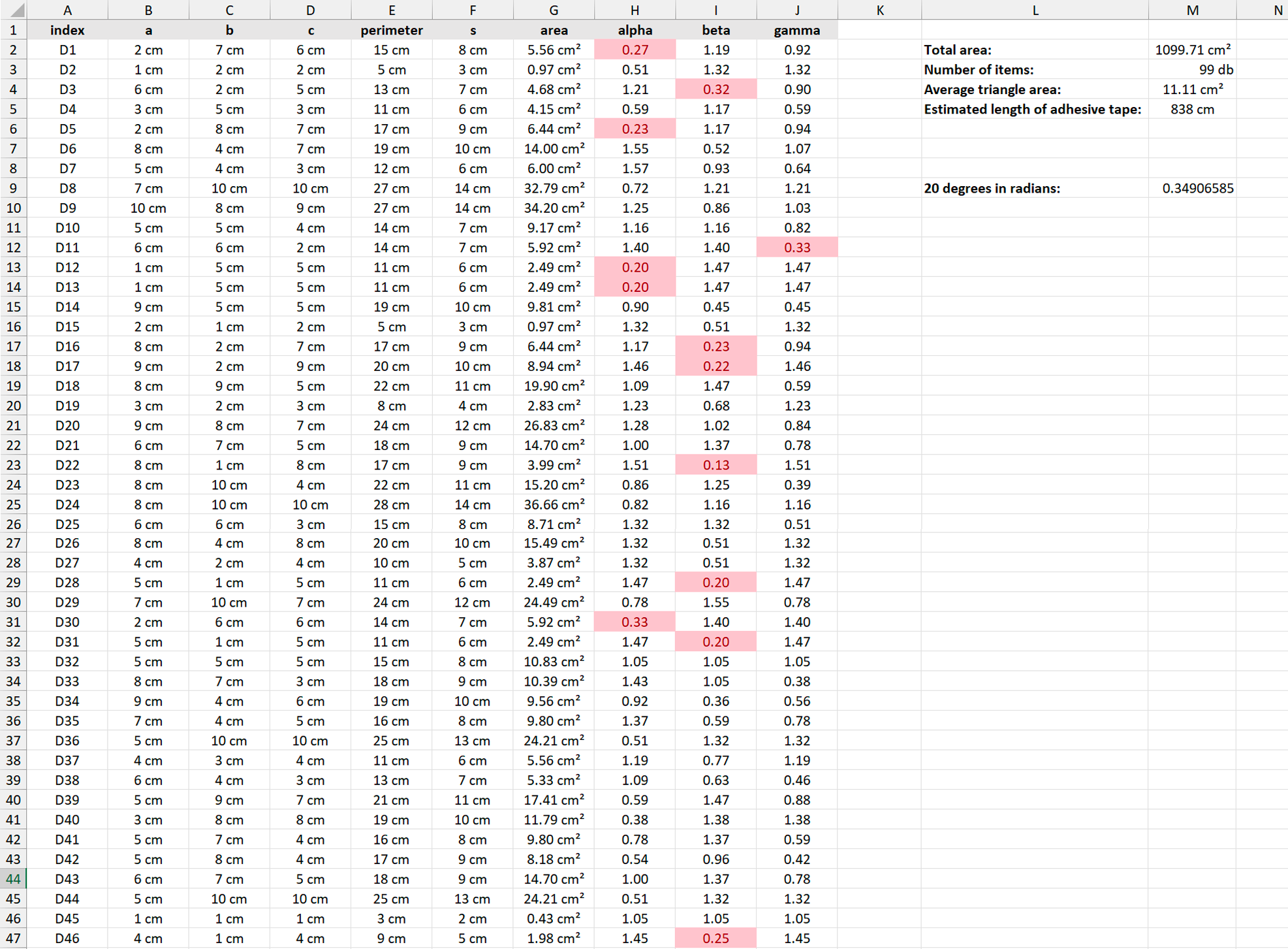This screenshot has height=949, width=1288.
Task: Click 'Average triangle area:' label
Action: (x=1035, y=89)
